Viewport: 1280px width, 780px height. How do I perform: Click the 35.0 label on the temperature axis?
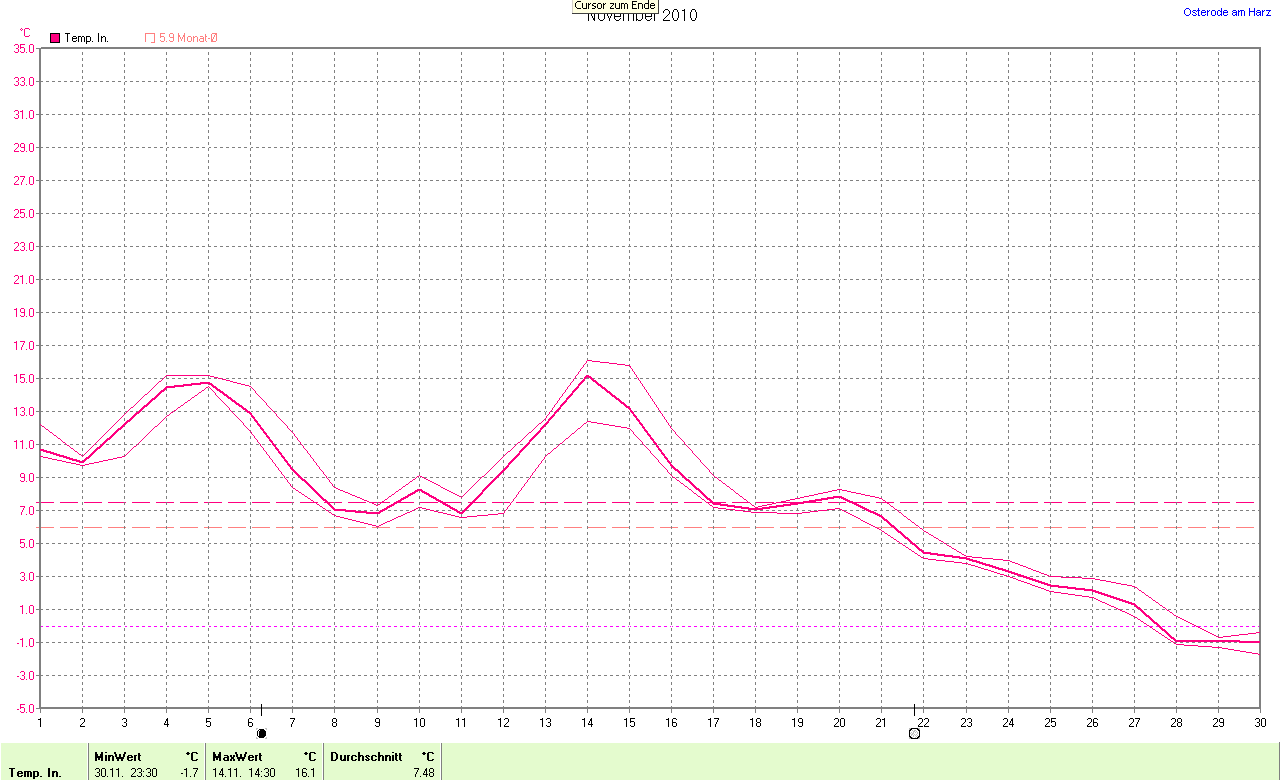[22, 48]
